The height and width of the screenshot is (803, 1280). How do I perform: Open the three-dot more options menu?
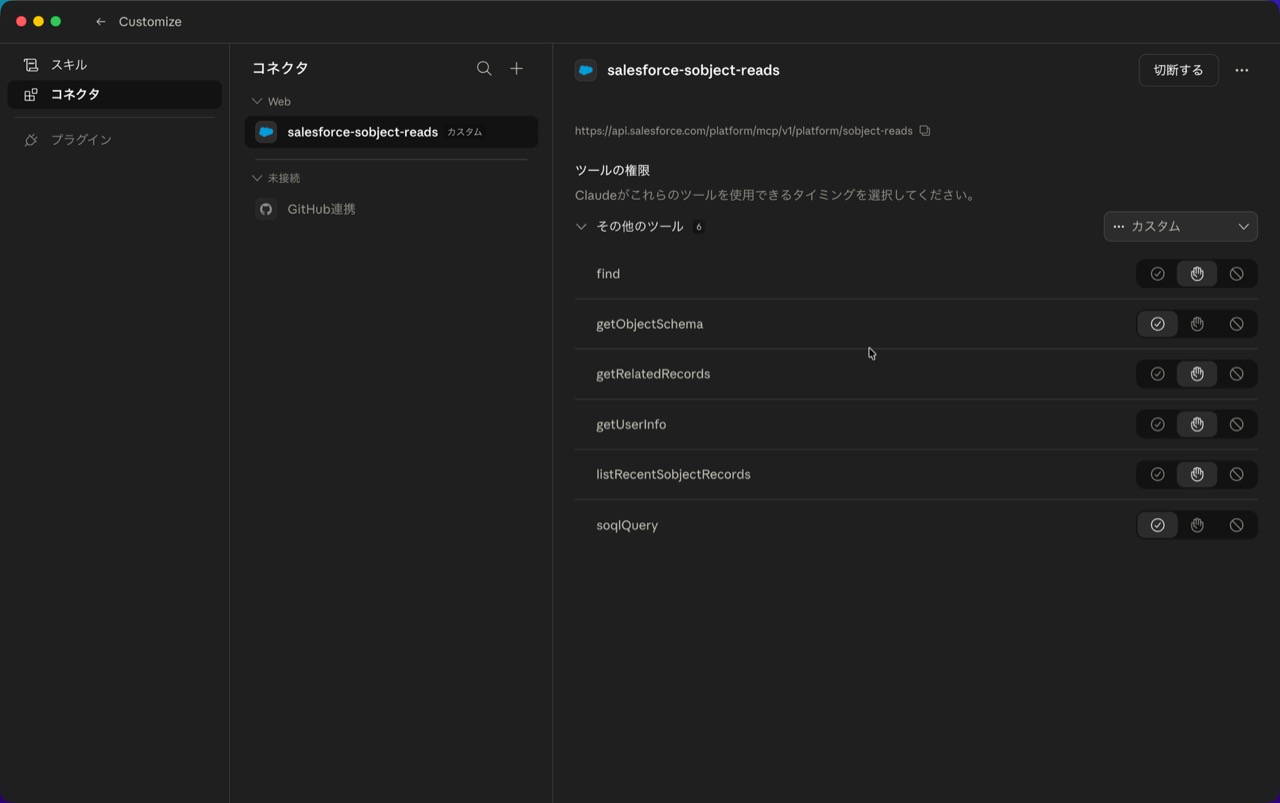pyautogui.click(x=1241, y=70)
